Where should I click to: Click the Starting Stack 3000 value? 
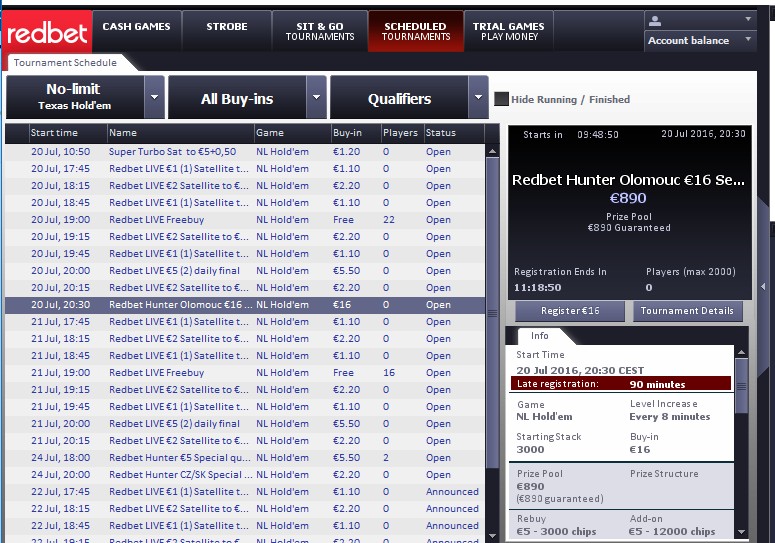530,450
